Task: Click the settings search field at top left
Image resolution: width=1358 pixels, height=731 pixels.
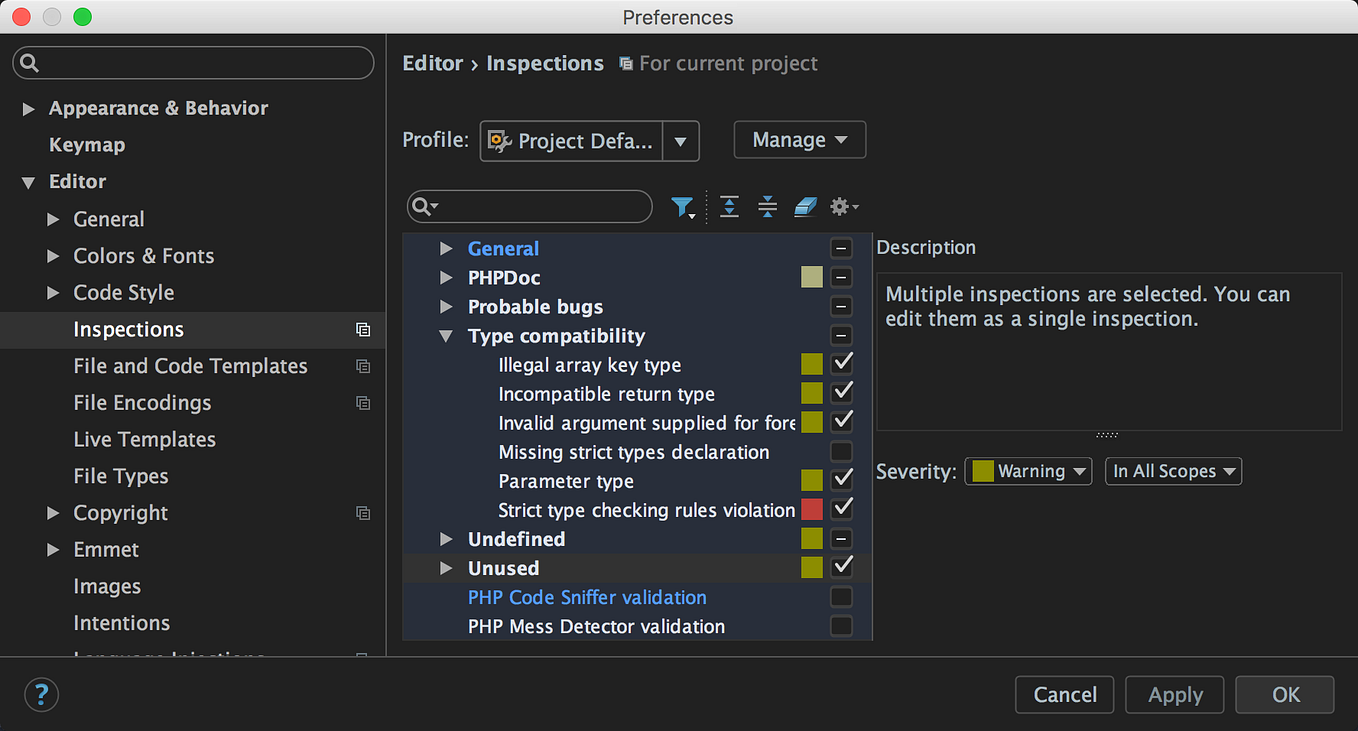Action: coord(192,62)
